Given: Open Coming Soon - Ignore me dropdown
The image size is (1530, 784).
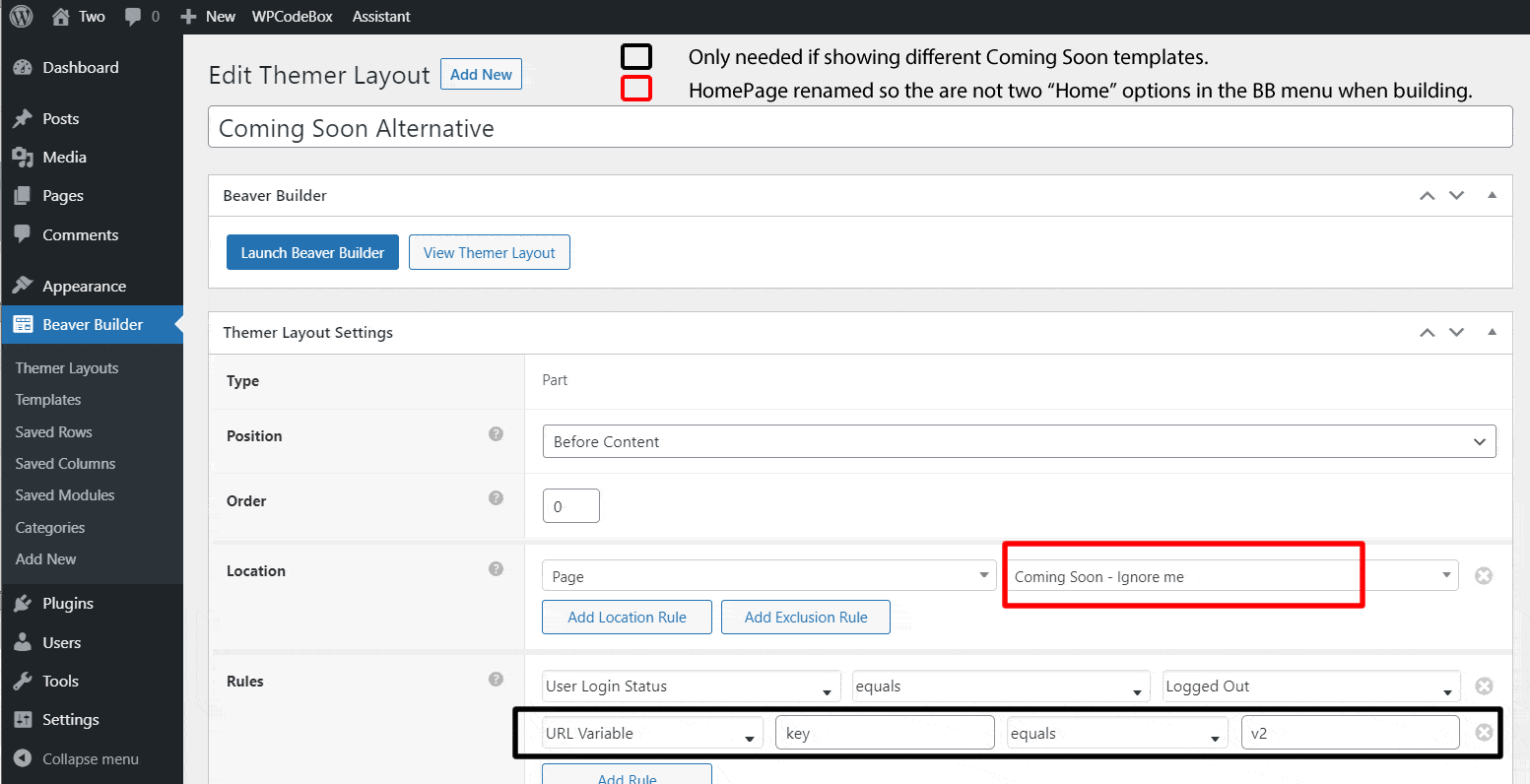Looking at the screenshot, I should (1231, 576).
